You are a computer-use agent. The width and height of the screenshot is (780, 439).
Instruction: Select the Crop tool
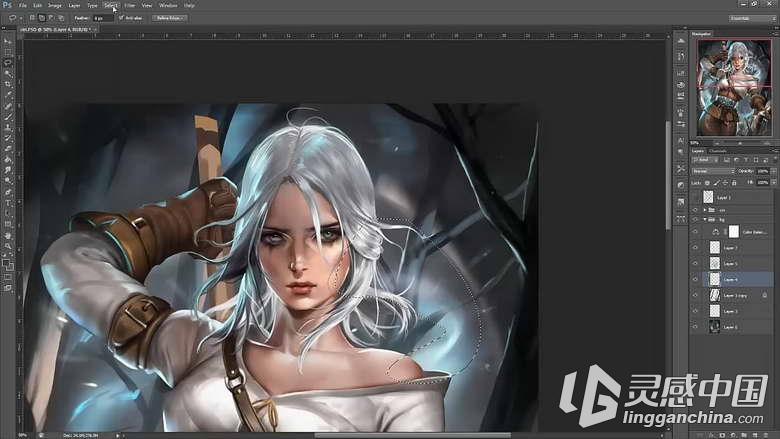[x=7, y=85]
